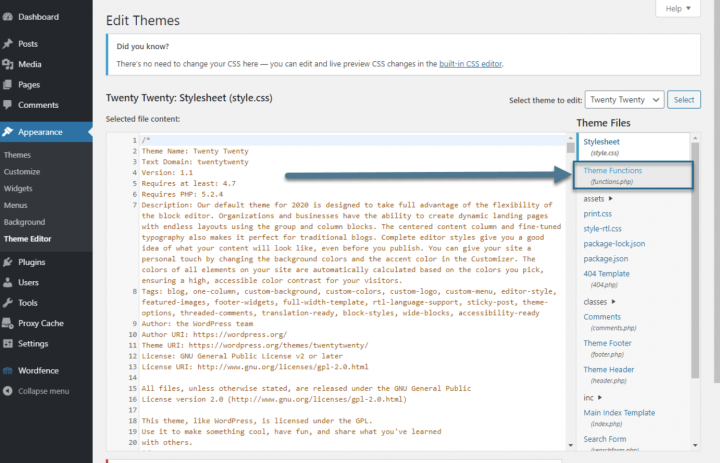Click the Proxy Cache icon
720x463 pixels.
(x=7, y=323)
